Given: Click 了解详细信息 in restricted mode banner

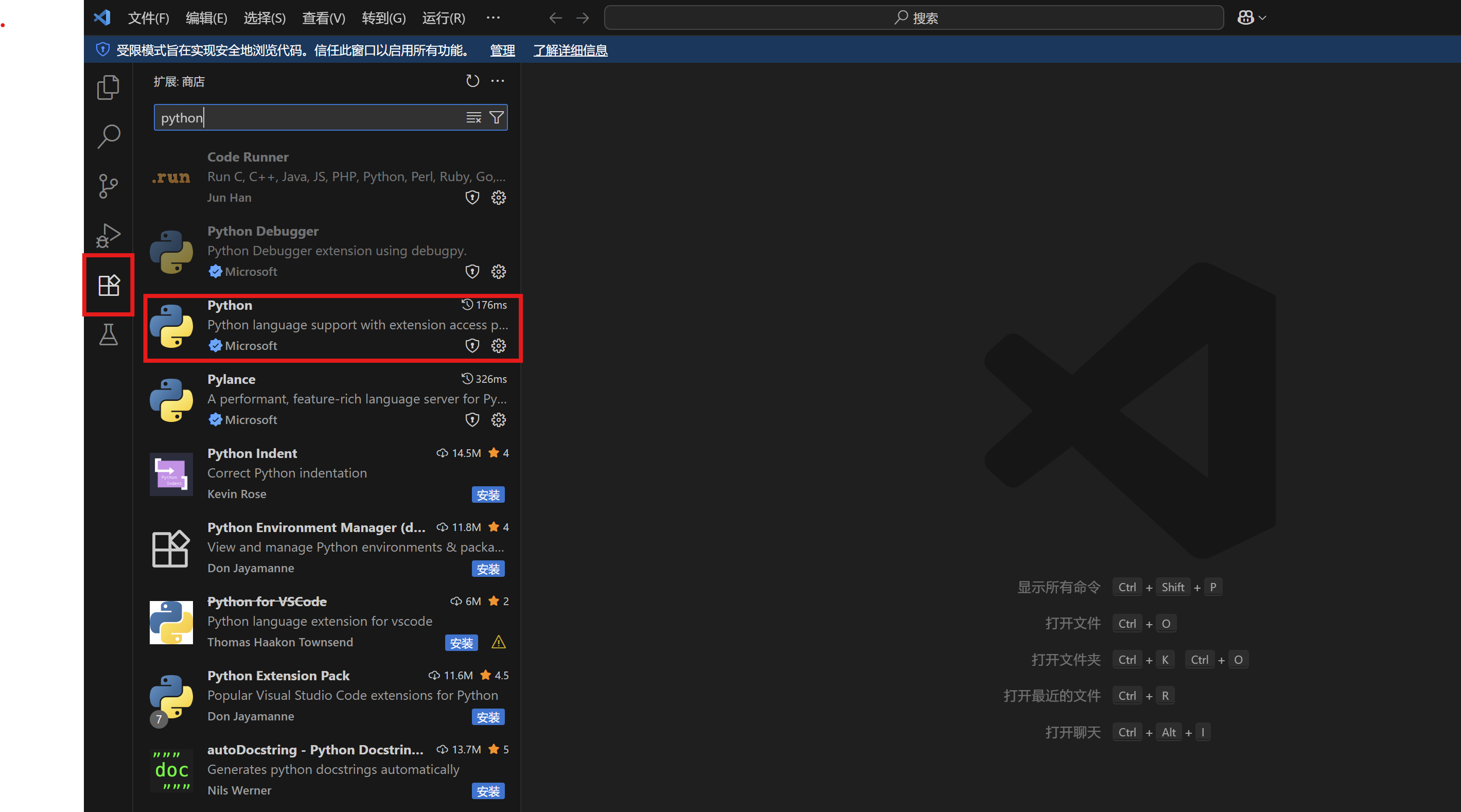Looking at the screenshot, I should click(x=570, y=50).
